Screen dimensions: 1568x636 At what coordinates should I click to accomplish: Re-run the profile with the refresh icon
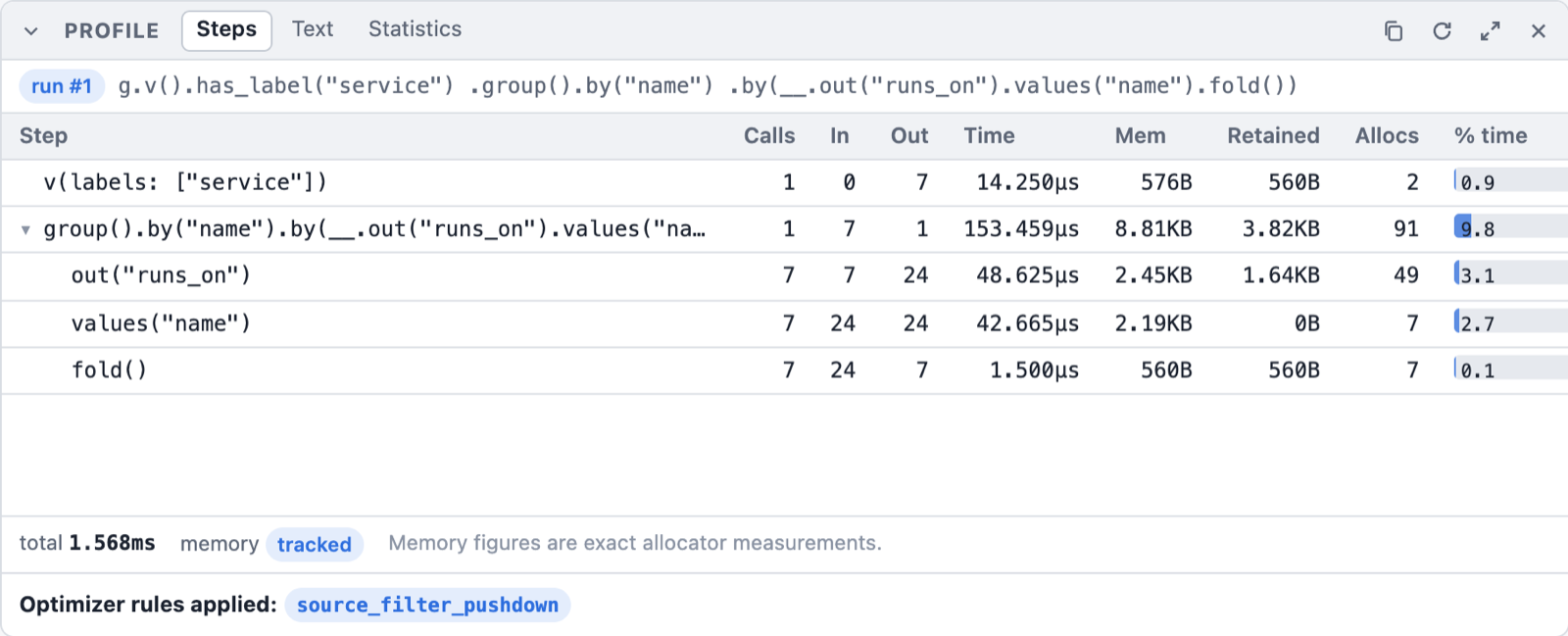pos(1442,31)
